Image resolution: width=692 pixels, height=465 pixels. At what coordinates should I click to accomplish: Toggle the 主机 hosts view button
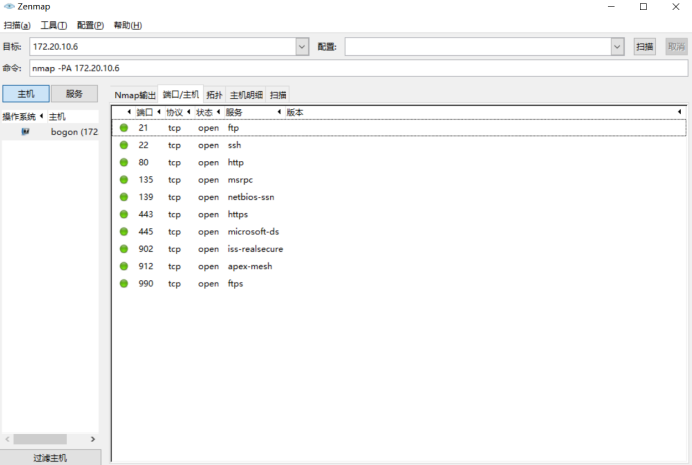[26, 94]
